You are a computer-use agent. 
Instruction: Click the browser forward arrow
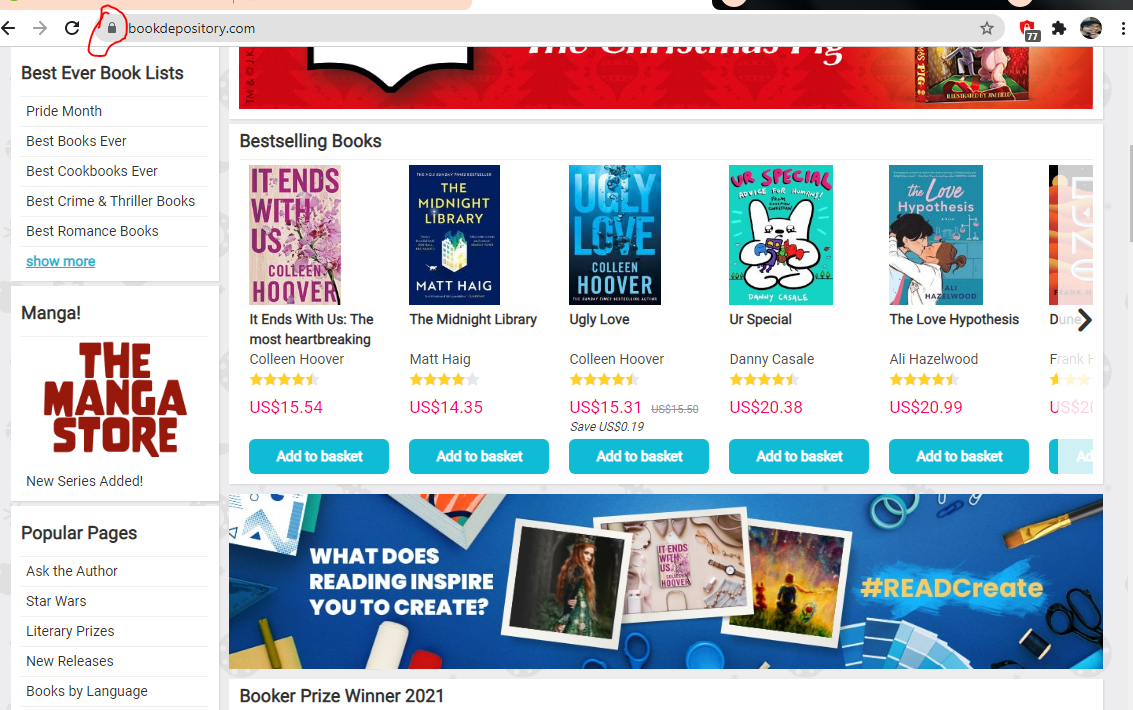pyautogui.click(x=40, y=28)
